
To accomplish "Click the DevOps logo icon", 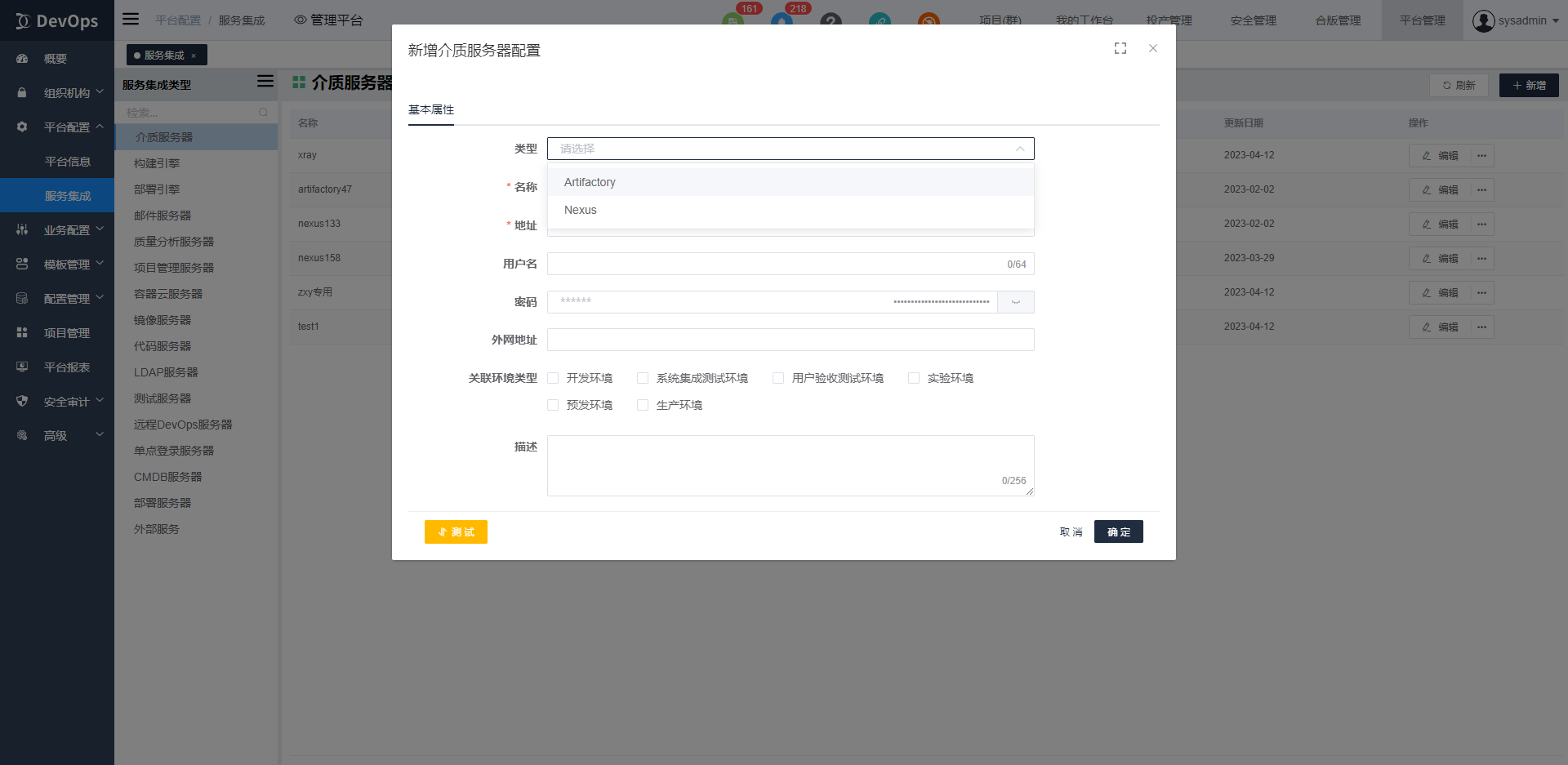I will point(22,21).
